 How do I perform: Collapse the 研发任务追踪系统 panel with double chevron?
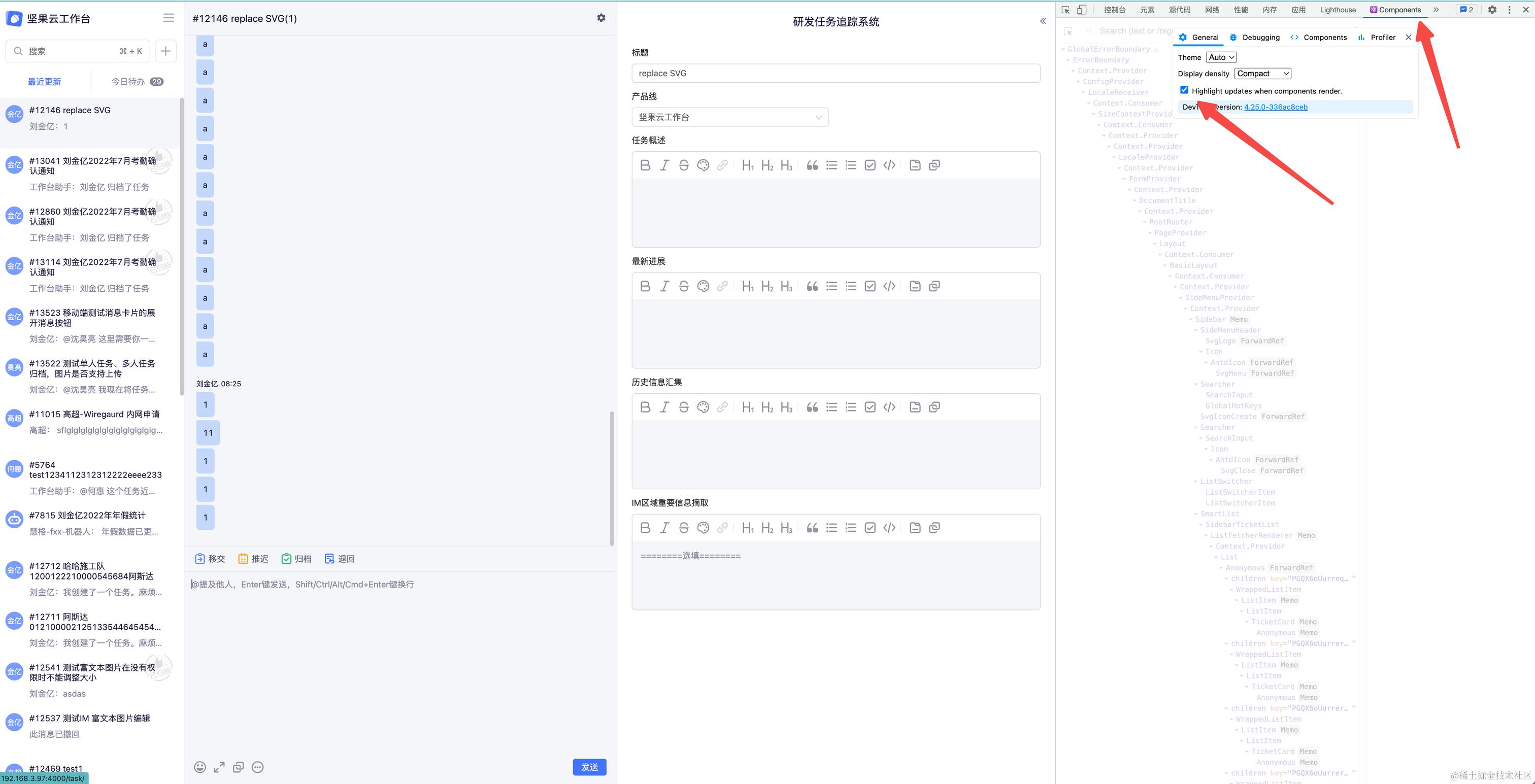click(x=1043, y=21)
